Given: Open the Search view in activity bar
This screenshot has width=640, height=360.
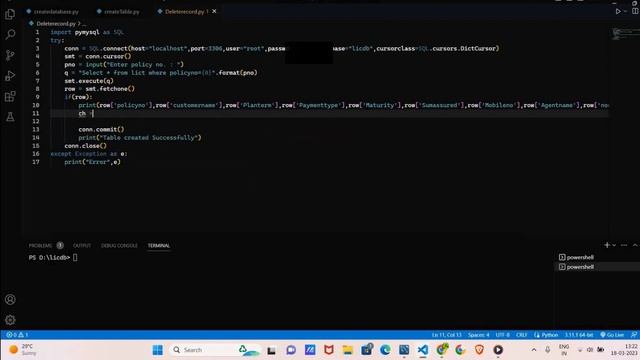Looking at the screenshot, I should [x=10, y=35].
